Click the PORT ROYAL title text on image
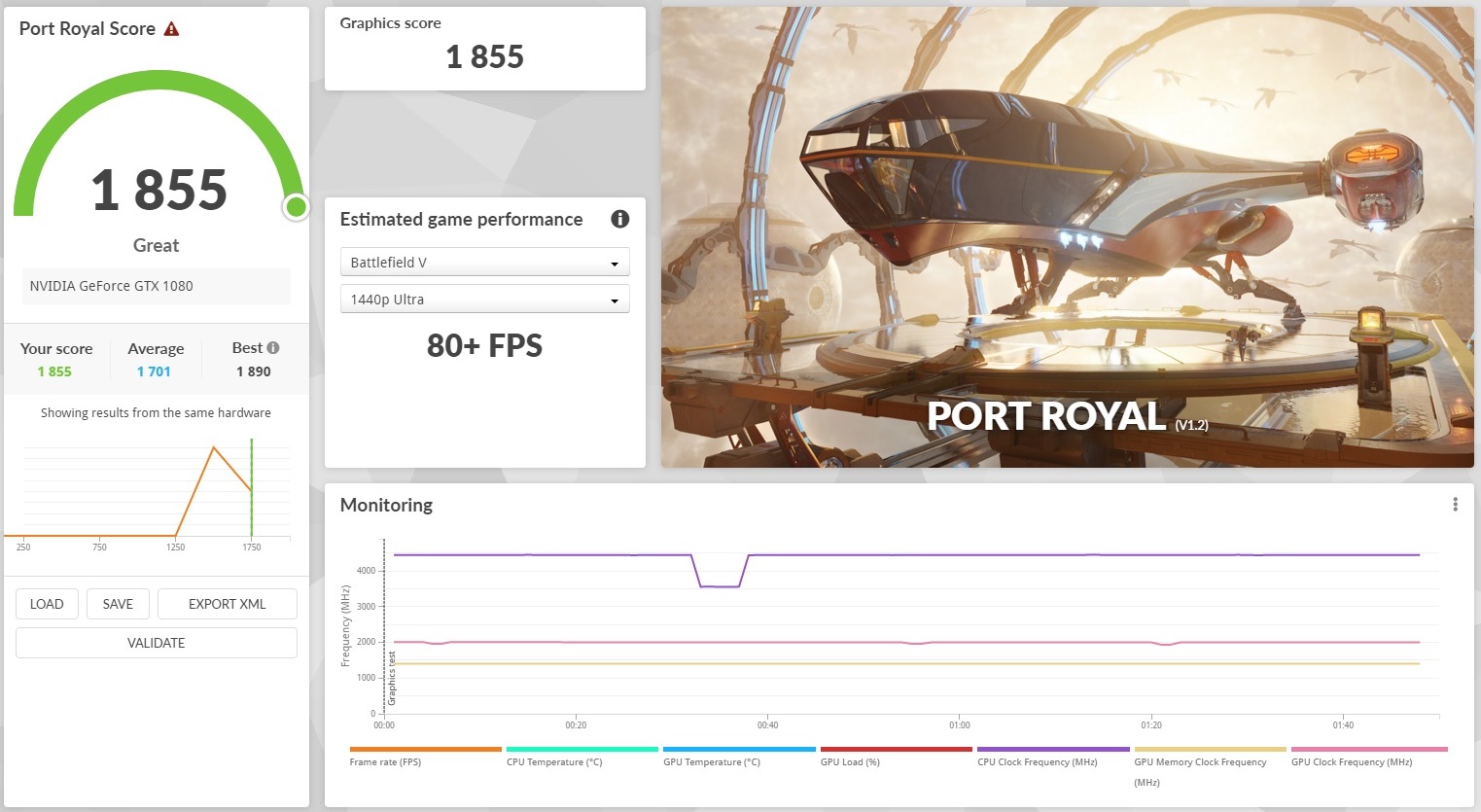Screen dimensions: 1481x812 tap(1046, 416)
